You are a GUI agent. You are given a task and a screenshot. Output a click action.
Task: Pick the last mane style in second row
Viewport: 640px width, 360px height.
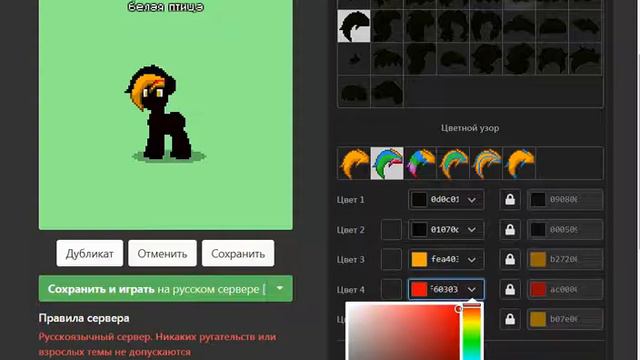pyautogui.click(x=586, y=59)
